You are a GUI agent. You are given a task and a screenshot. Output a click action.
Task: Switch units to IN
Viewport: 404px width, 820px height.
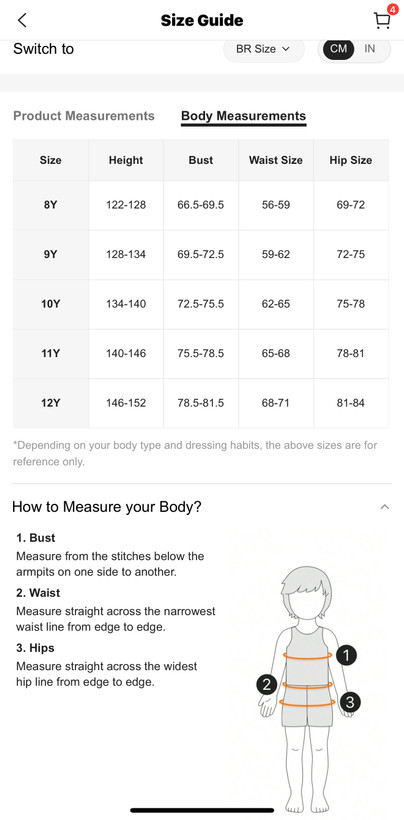[370, 49]
